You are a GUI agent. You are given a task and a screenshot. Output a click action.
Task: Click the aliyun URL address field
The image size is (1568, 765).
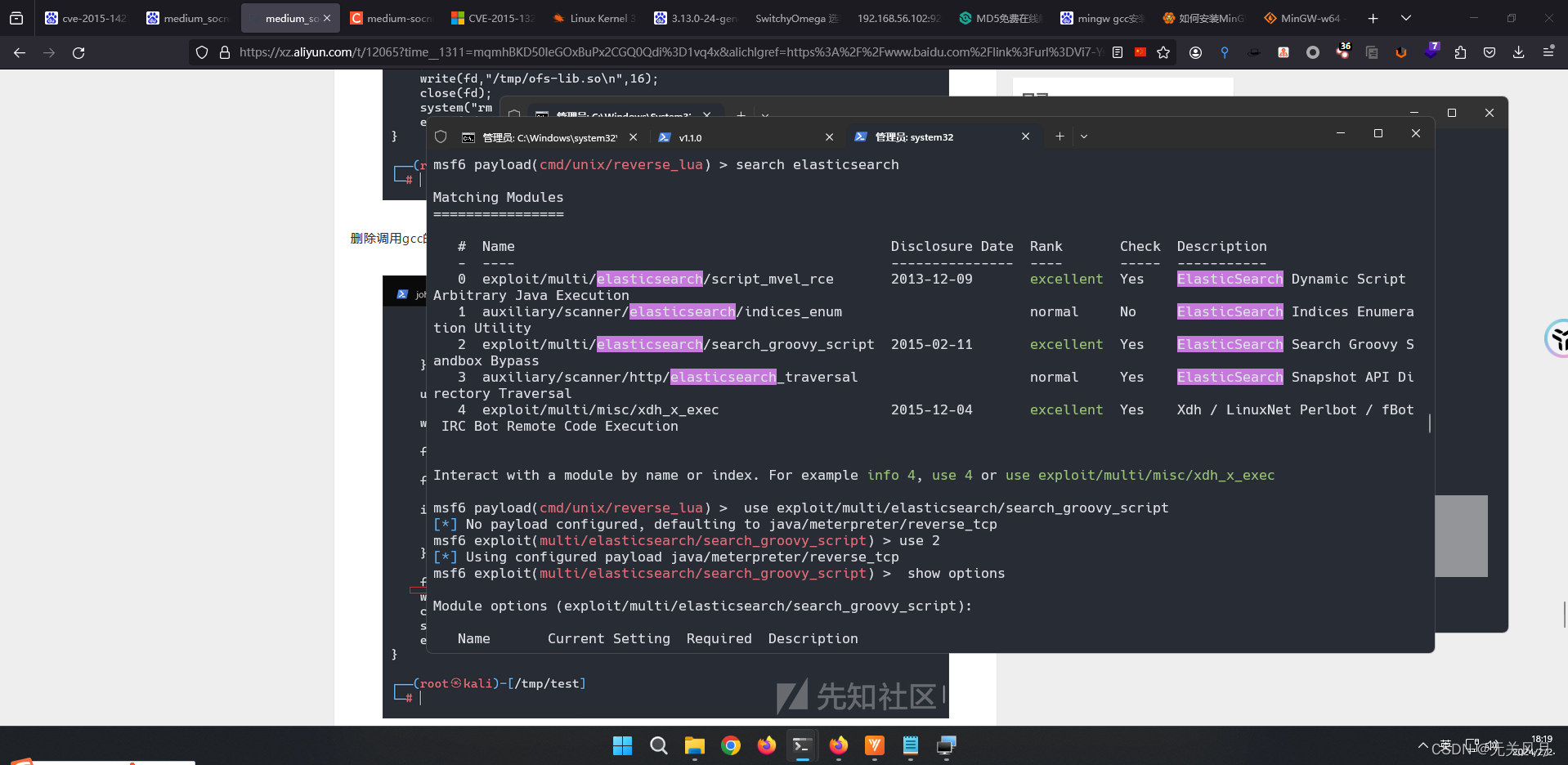pos(670,52)
